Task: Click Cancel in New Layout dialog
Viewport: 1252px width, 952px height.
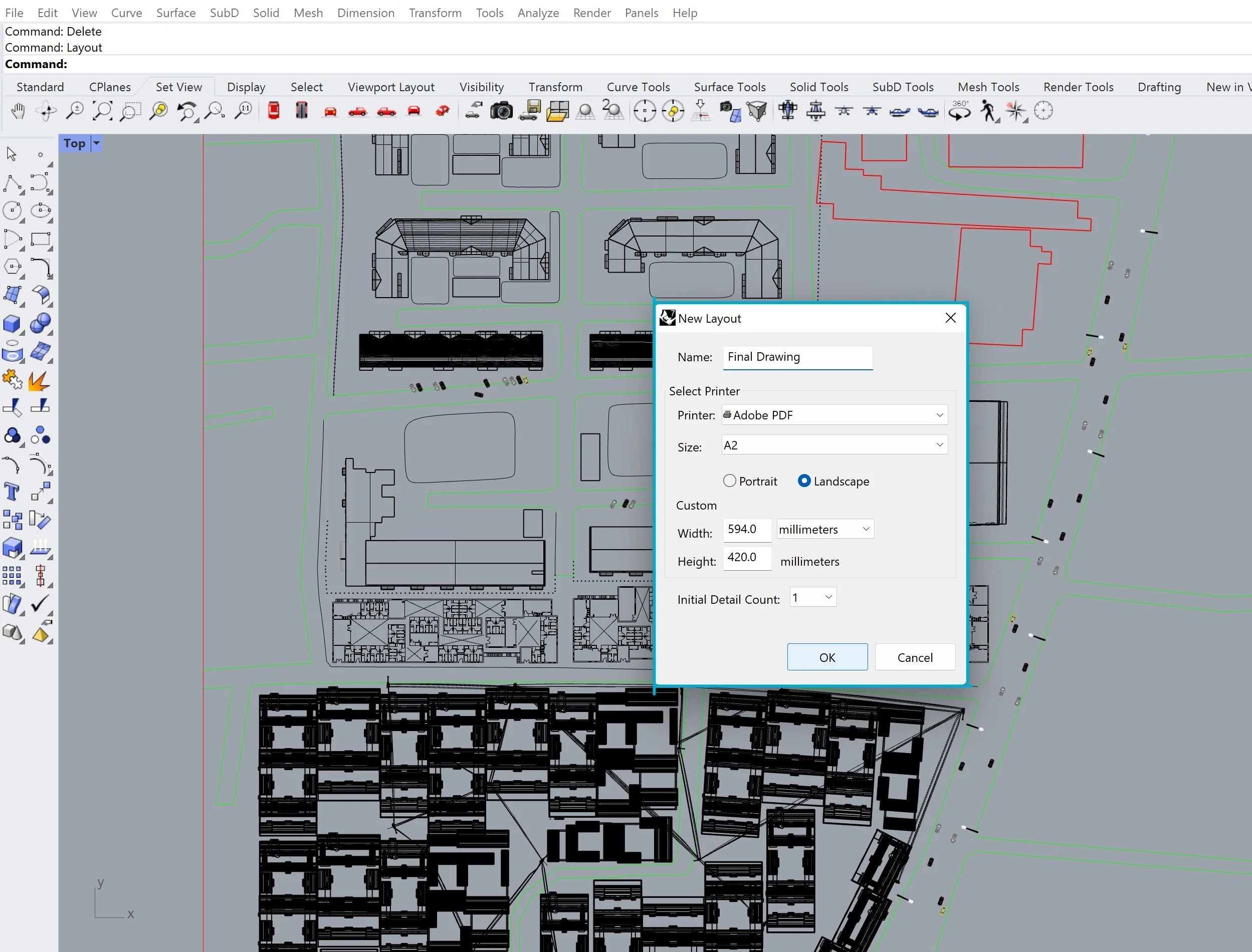Action: click(914, 657)
